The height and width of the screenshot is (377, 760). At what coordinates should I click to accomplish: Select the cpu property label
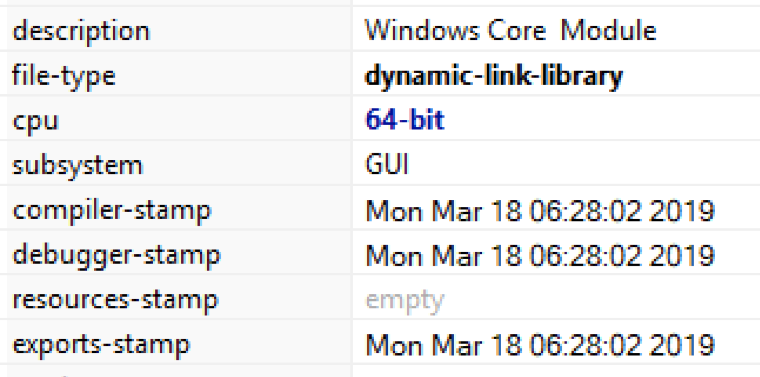pos(35,121)
